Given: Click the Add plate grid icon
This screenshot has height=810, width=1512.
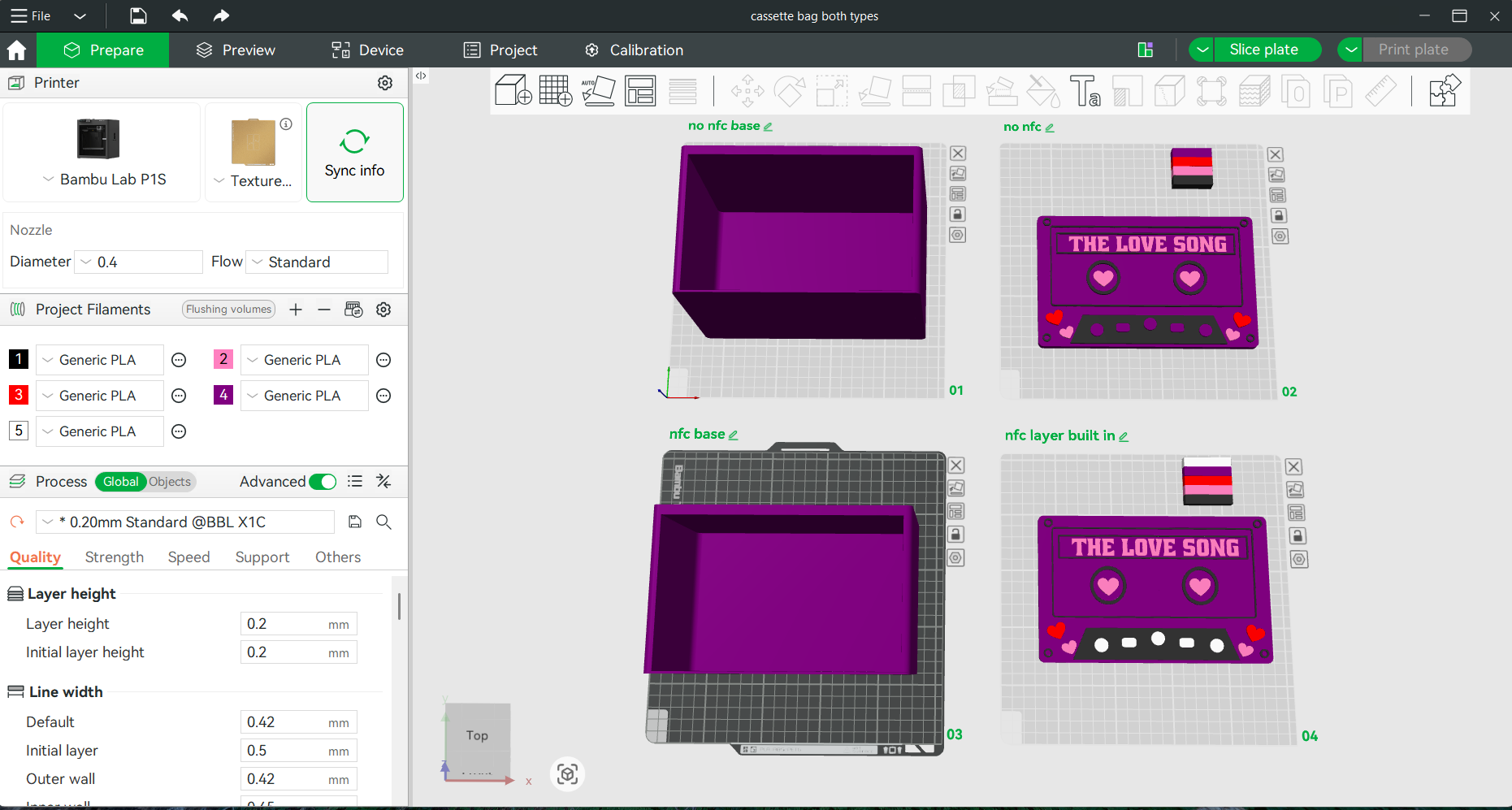Looking at the screenshot, I should pos(556,90).
